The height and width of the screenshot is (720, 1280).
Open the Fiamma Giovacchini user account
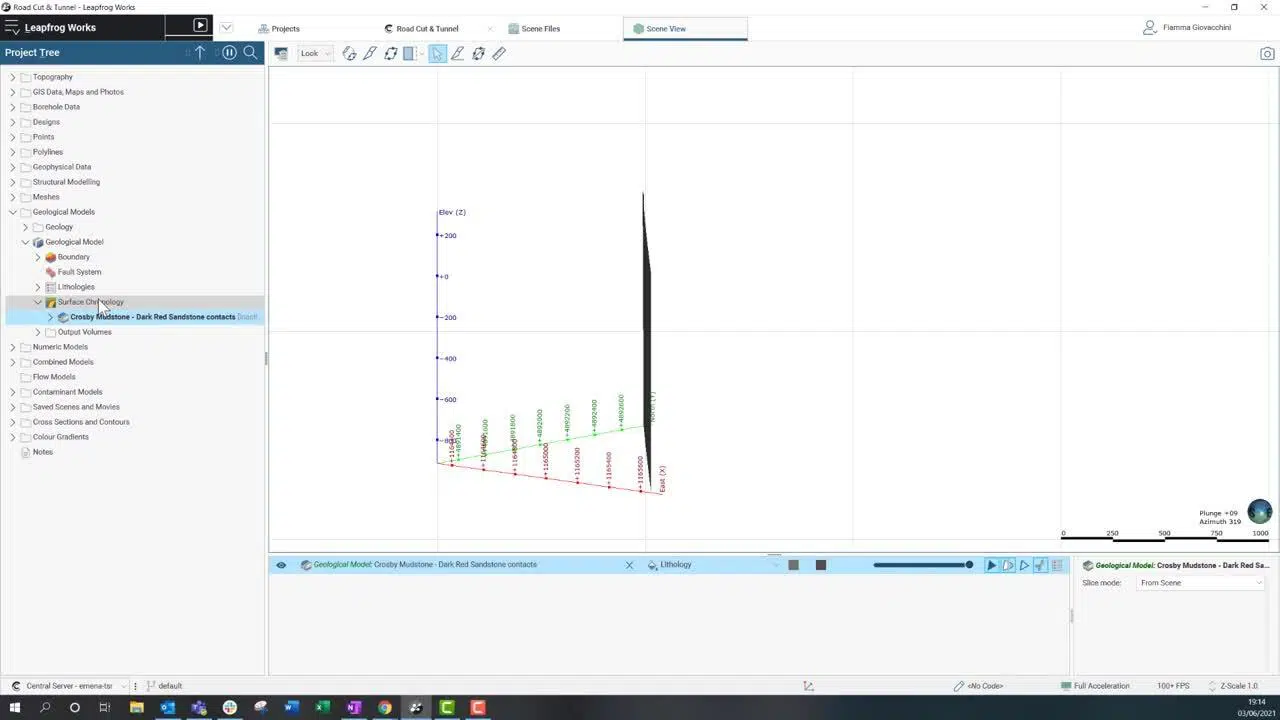pyautogui.click(x=1187, y=27)
